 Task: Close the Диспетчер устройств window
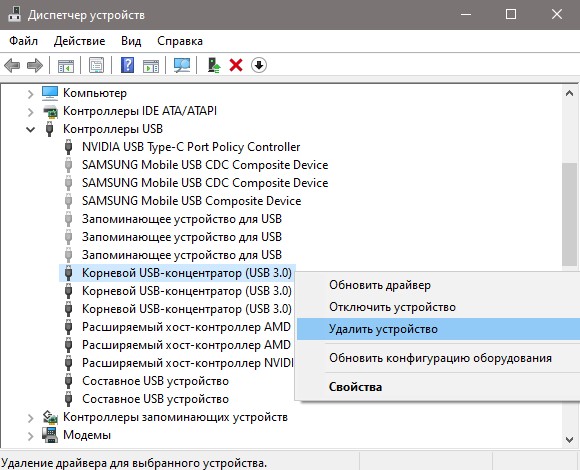(557, 14)
